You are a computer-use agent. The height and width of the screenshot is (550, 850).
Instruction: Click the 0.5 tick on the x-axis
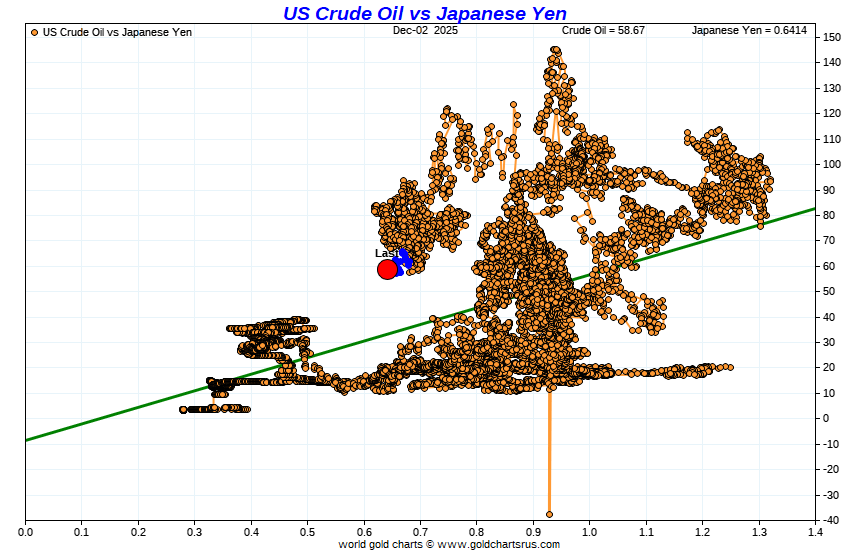pyautogui.click(x=307, y=532)
